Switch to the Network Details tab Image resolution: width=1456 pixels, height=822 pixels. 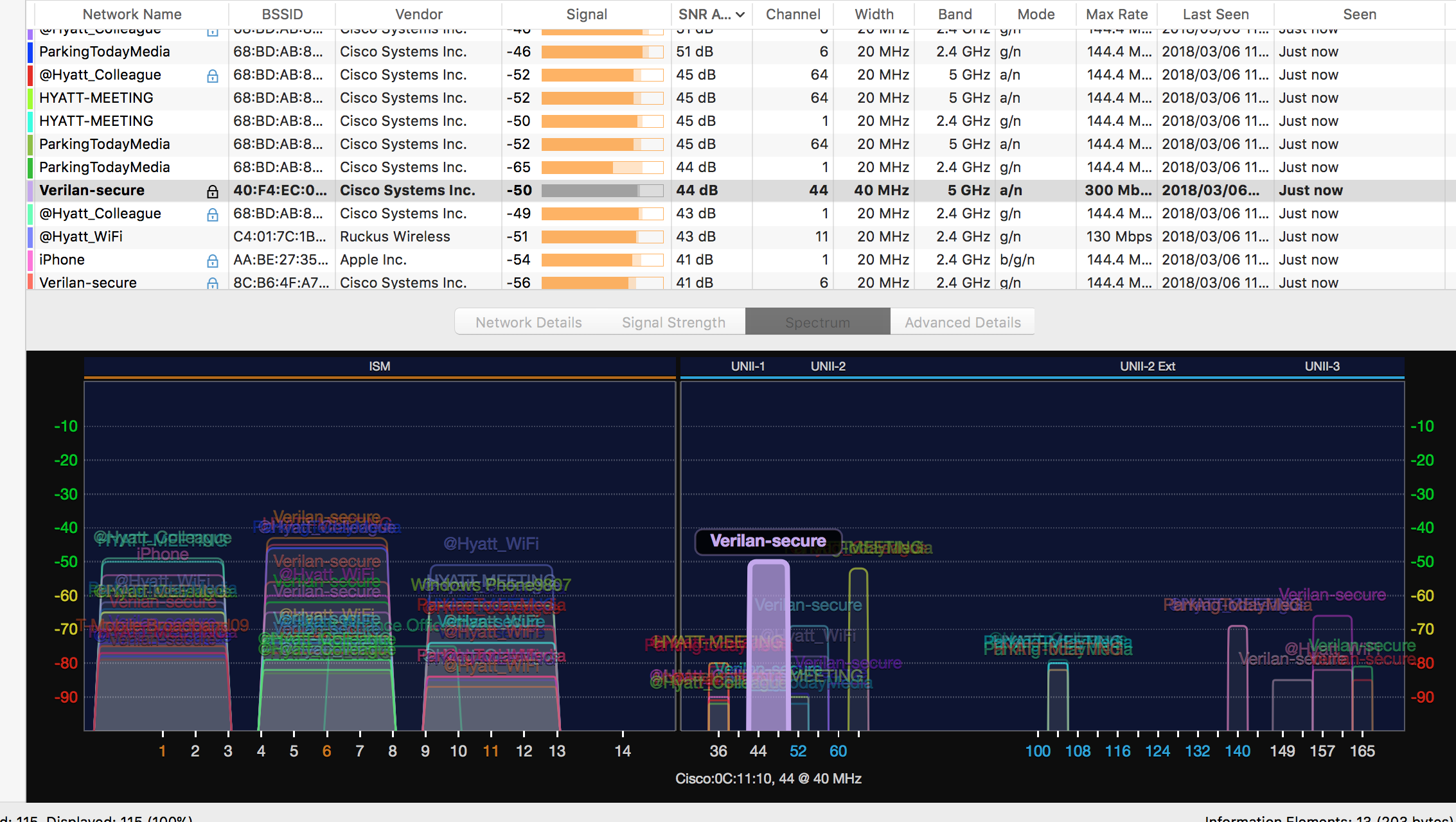point(528,322)
